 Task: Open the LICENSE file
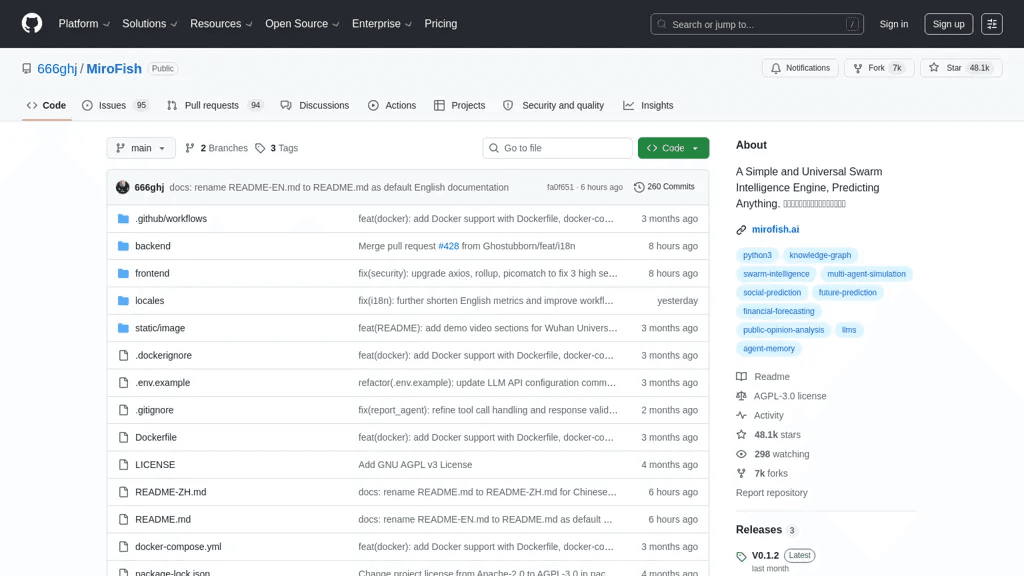click(x=155, y=465)
